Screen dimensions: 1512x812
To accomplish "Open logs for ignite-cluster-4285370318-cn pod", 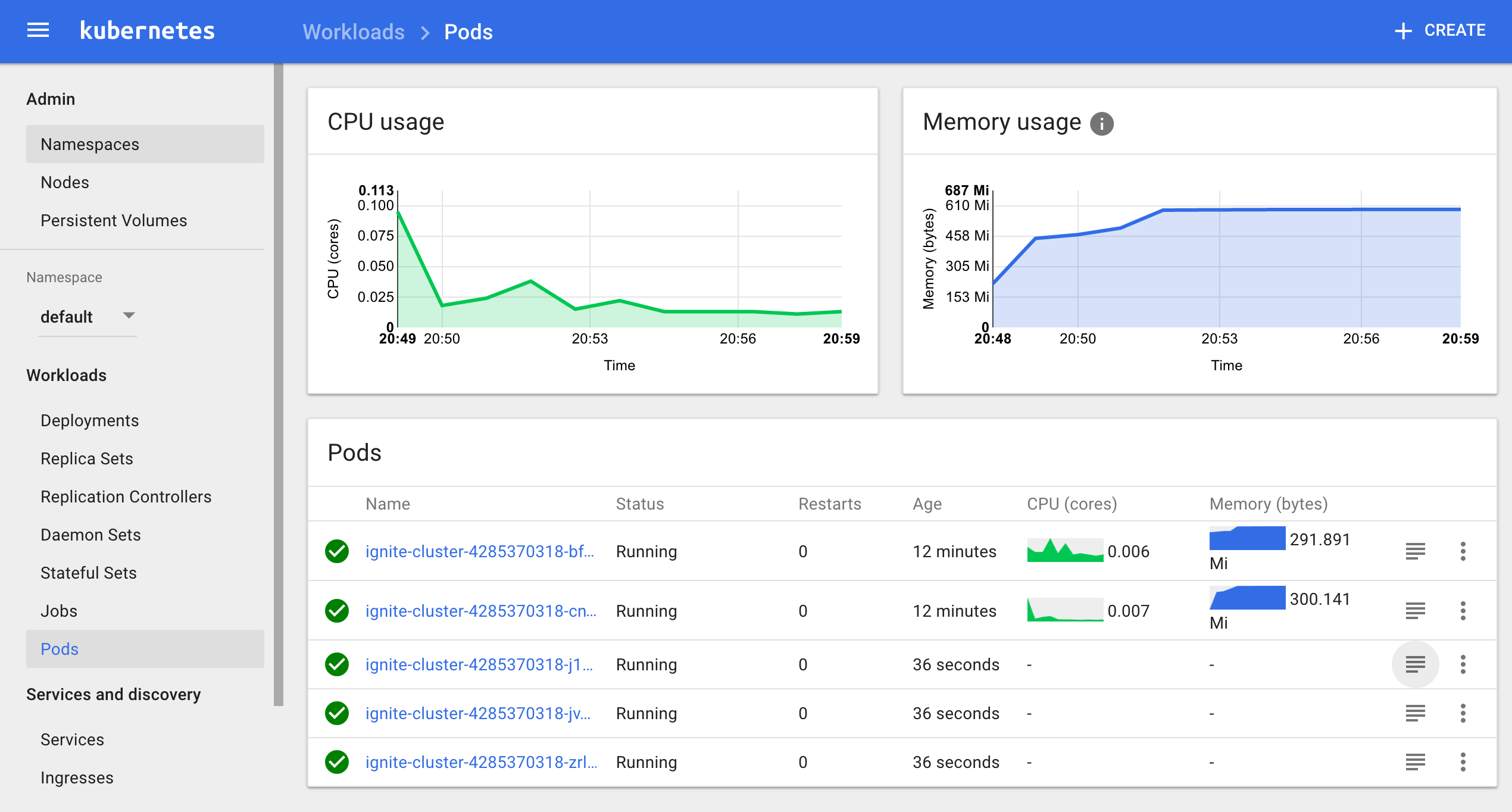I will tap(1415, 611).
